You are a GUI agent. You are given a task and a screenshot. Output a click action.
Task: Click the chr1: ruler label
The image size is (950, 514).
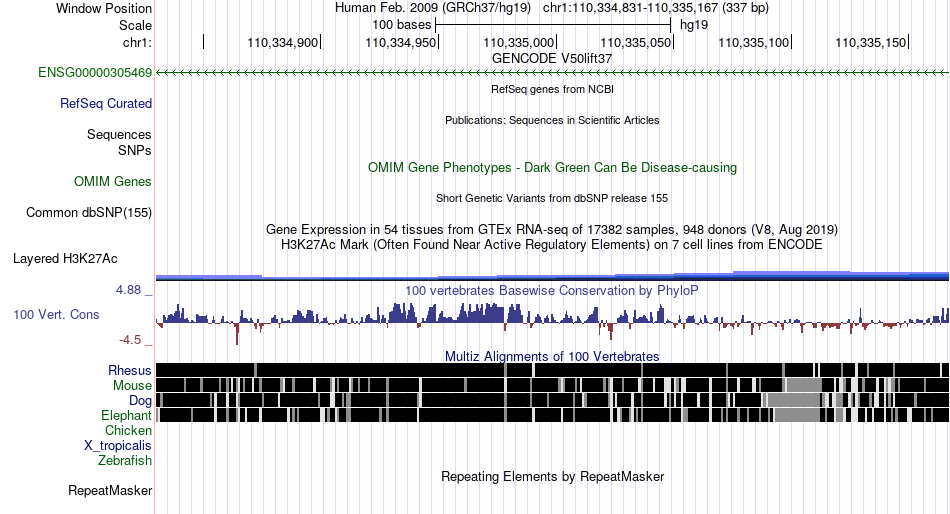(x=137, y=42)
